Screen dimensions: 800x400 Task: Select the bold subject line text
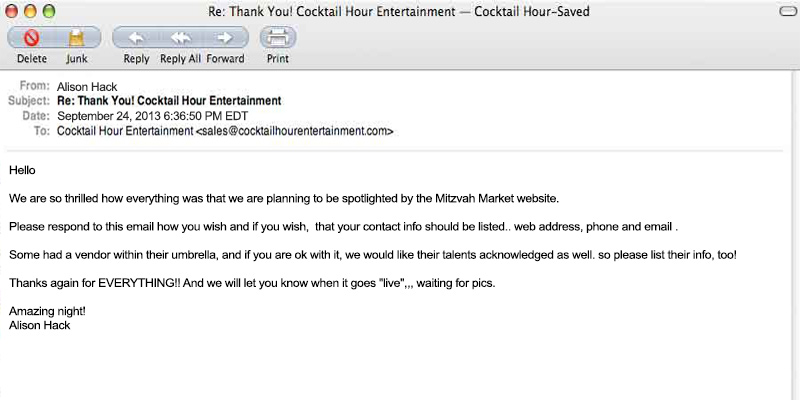coord(169,101)
